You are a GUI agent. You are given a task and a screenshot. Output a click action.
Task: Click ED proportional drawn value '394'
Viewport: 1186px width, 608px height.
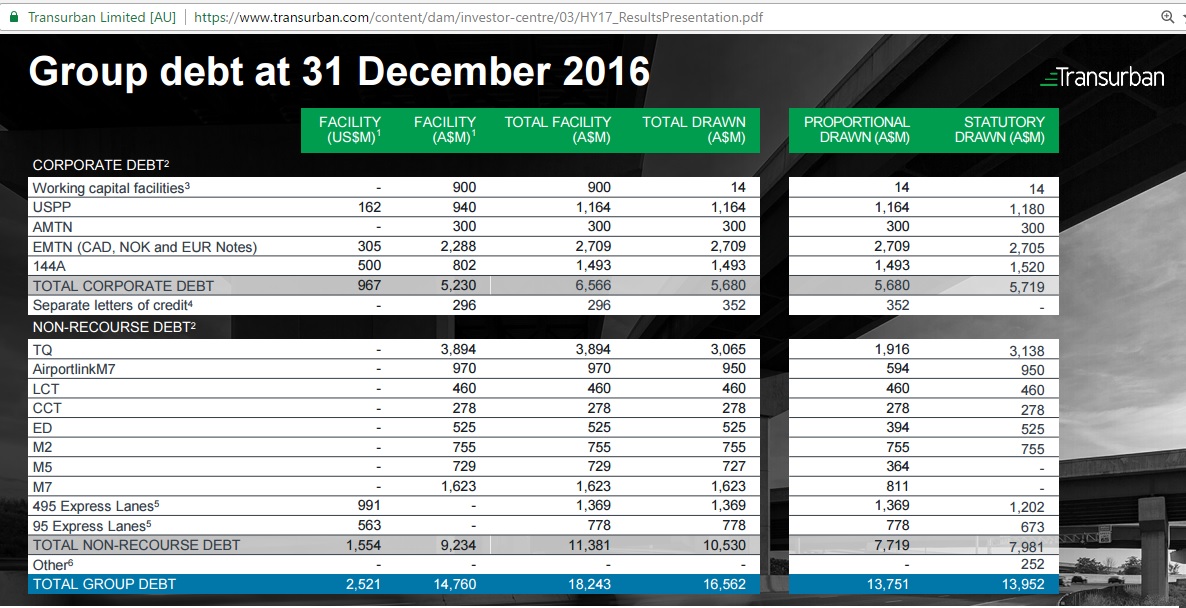pos(898,427)
